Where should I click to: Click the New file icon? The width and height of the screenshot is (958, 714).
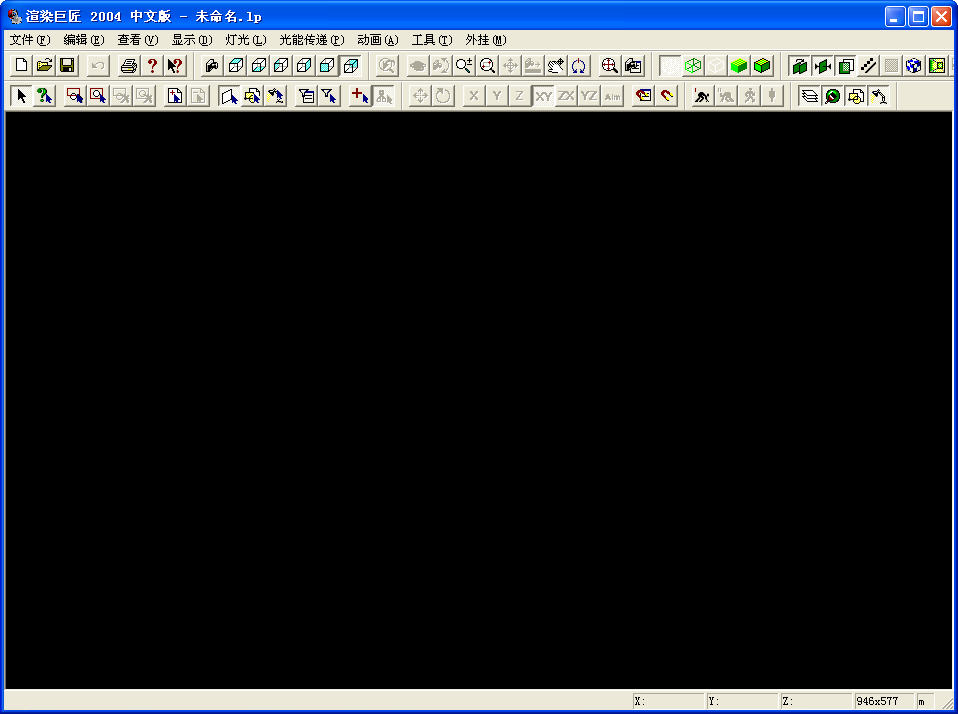pyautogui.click(x=22, y=66)
